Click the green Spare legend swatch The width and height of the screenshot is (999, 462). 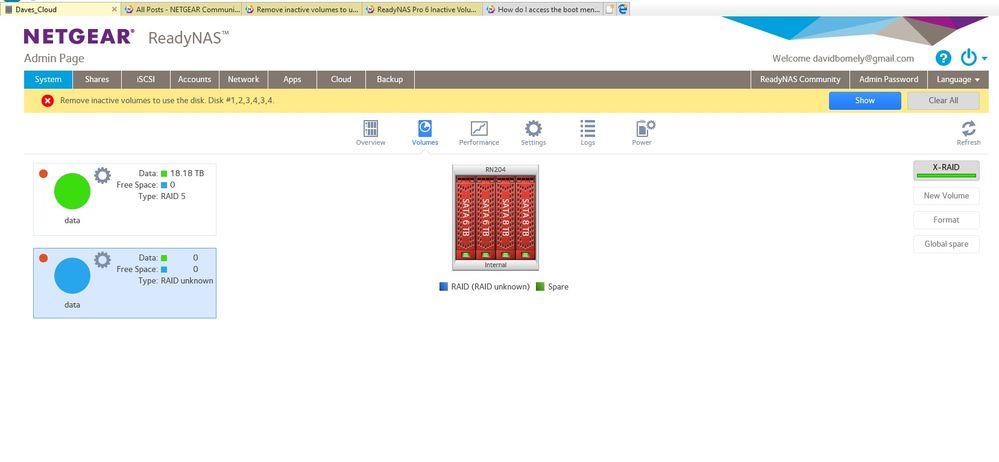click(x=540, y=287)
